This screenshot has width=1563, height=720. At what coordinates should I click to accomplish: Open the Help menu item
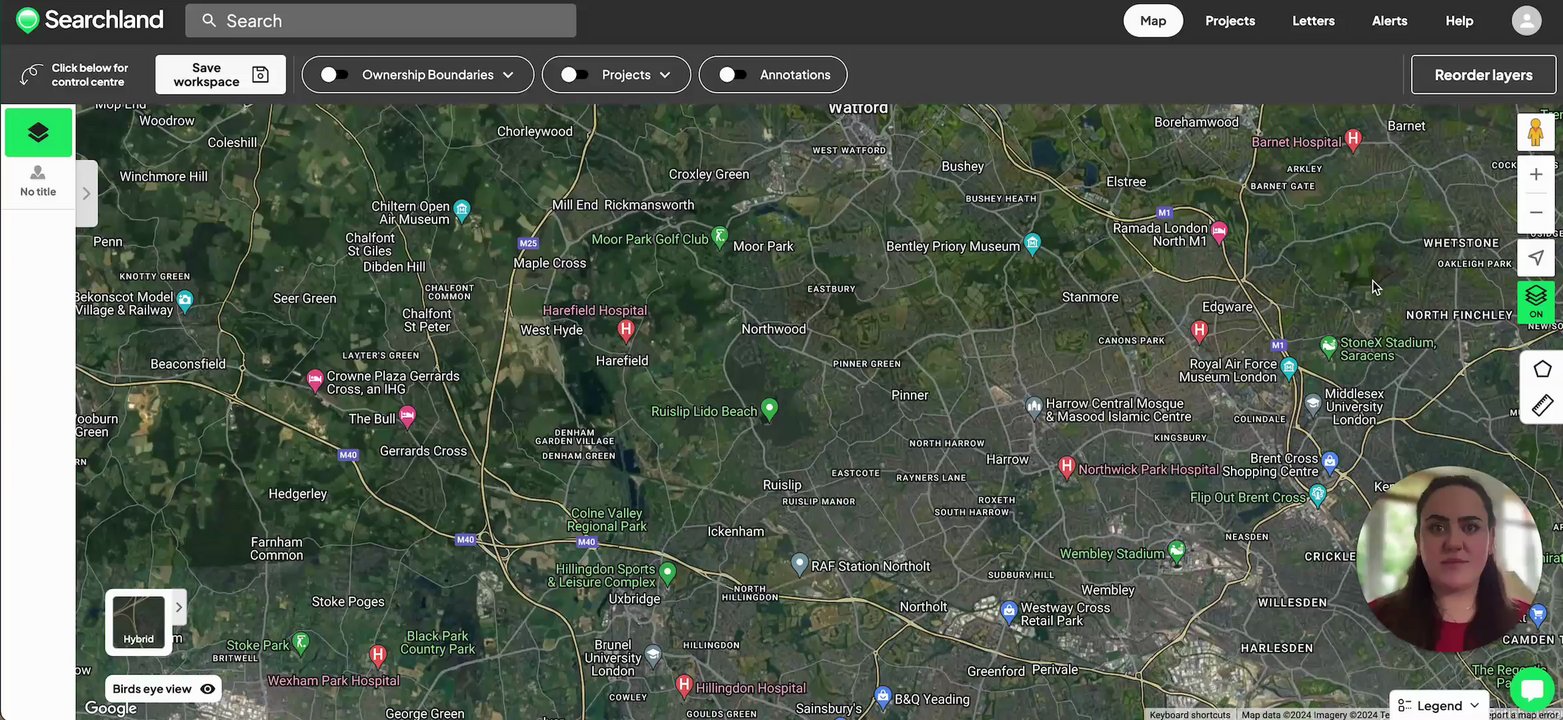click(x=1459, y=21)
